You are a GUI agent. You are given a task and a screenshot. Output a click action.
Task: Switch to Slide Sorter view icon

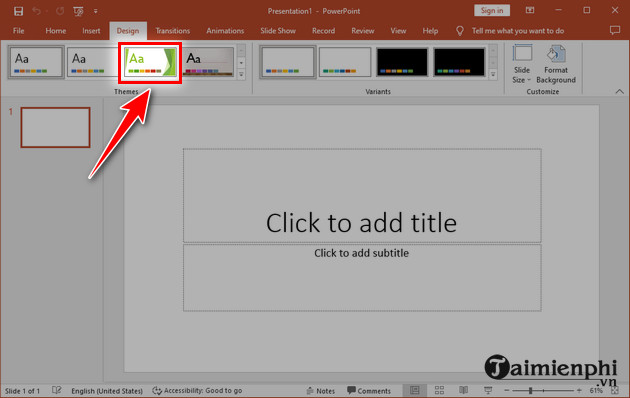pyautogui.click(x=440, y=390)
